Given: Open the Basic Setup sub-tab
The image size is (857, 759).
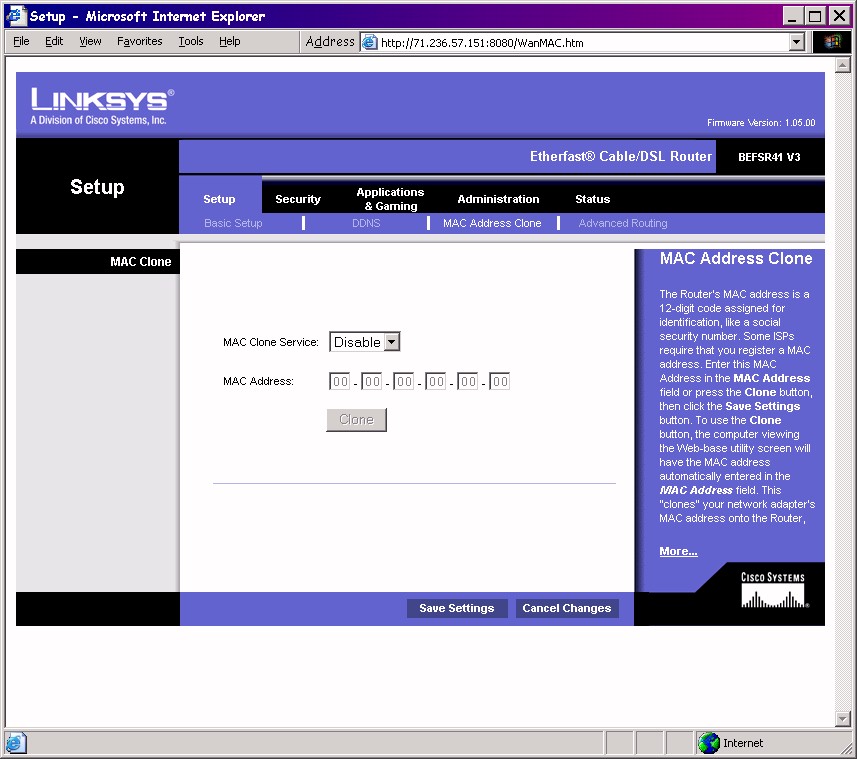Looking at the screenshot, I should coord(233,223).
